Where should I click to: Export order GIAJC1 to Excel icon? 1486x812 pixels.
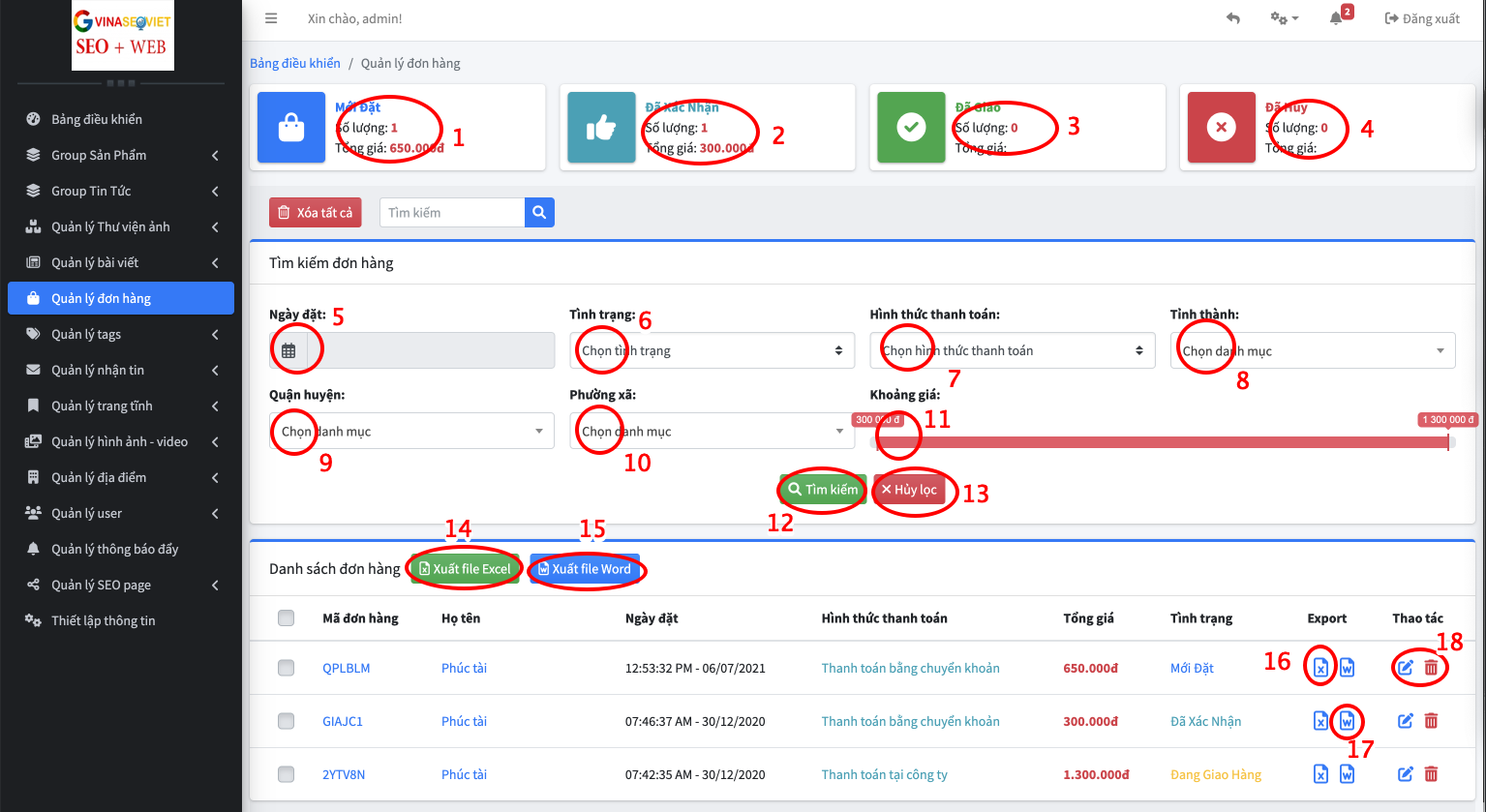click(x=1320, y=721)
